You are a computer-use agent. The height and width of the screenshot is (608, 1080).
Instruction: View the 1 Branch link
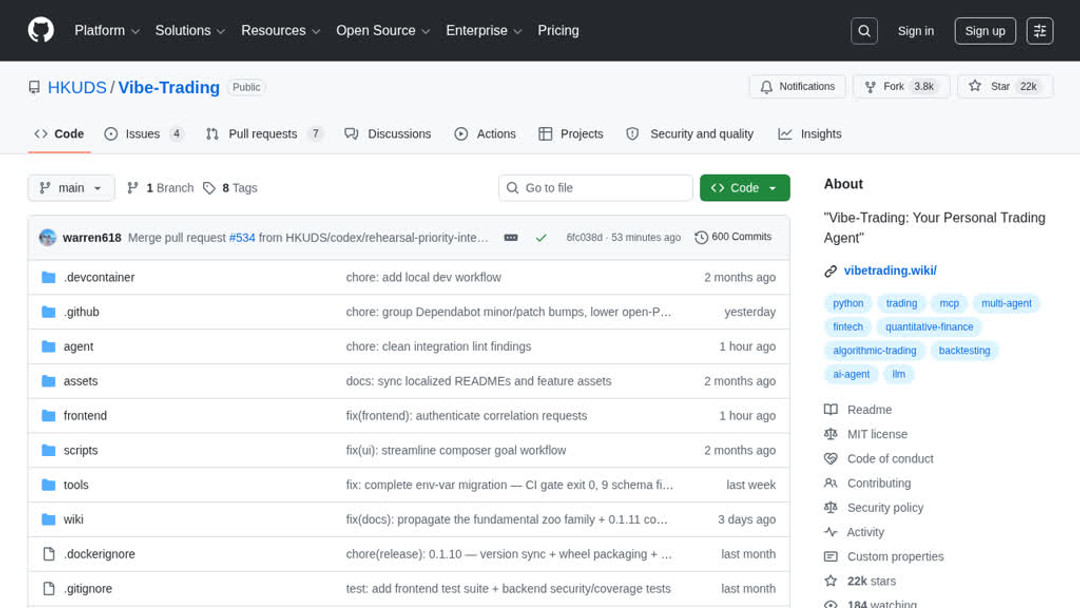pos(161,188)
